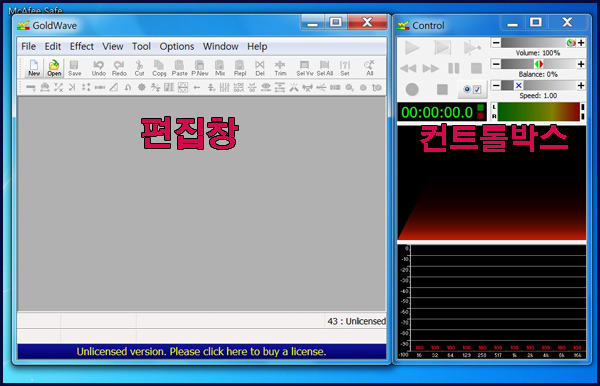600x386 pixels.
Task: Click the frequency spectrum graph in Control
Action: coord(492,301)
